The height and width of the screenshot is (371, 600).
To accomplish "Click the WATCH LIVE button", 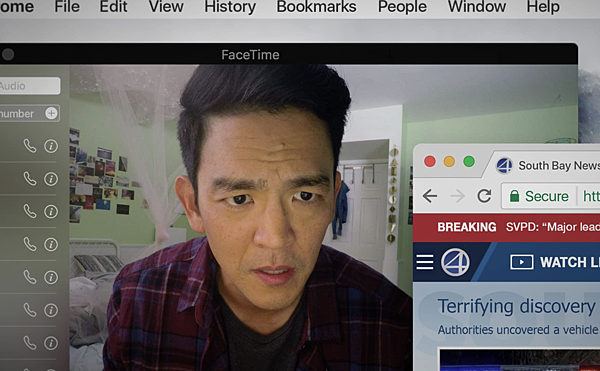I will [555, 262].
